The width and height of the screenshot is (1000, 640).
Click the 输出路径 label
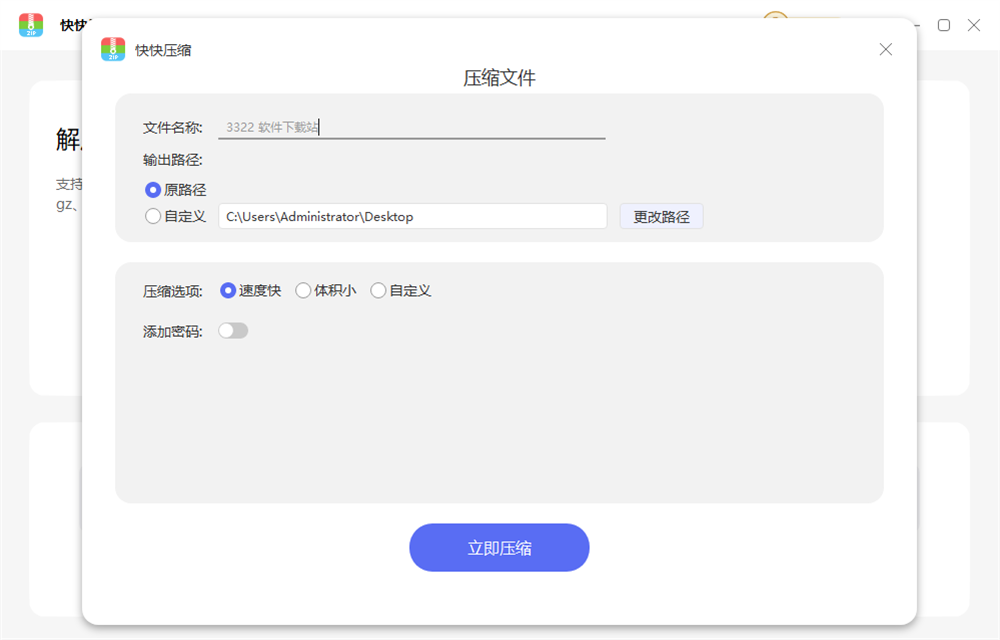coord(173,159)
